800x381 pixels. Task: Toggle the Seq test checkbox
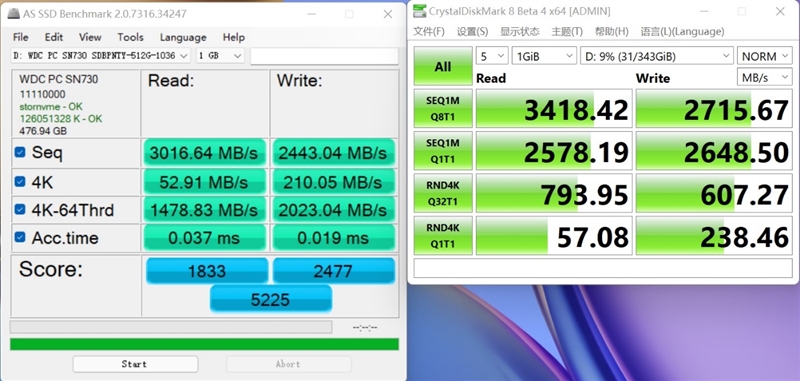click(x=20, y=153)
